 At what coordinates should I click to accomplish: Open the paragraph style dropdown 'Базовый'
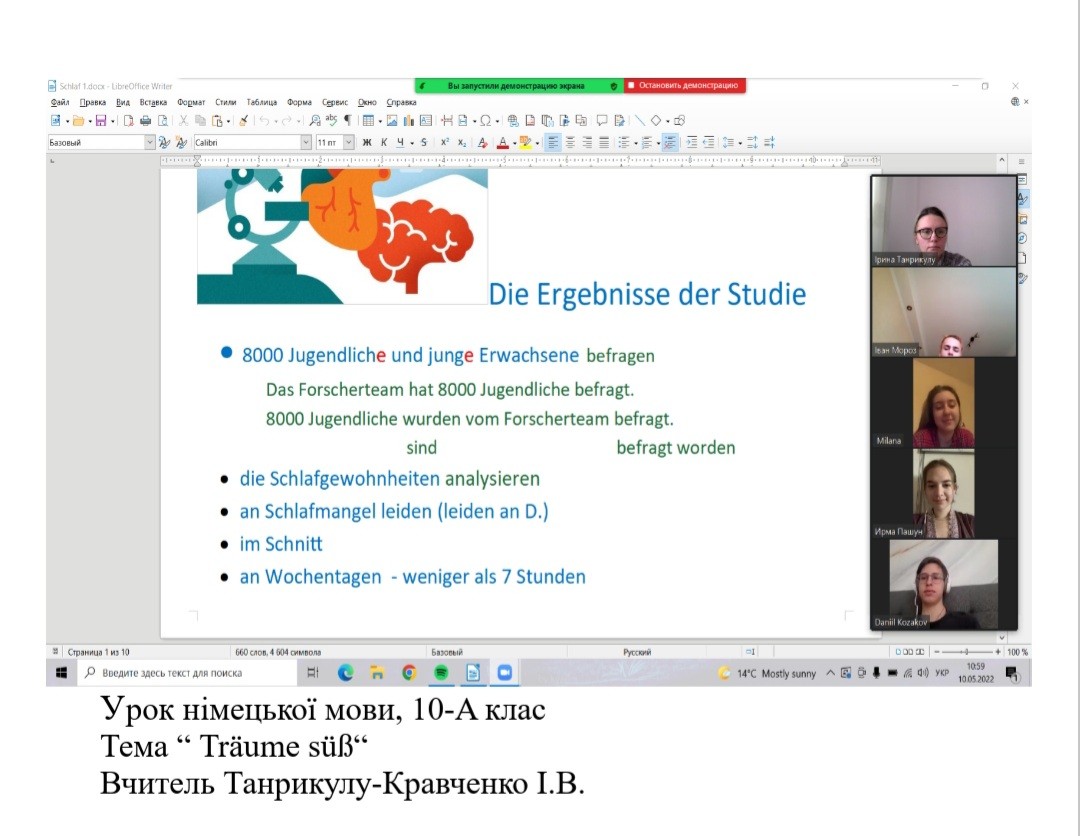[150, 143]
